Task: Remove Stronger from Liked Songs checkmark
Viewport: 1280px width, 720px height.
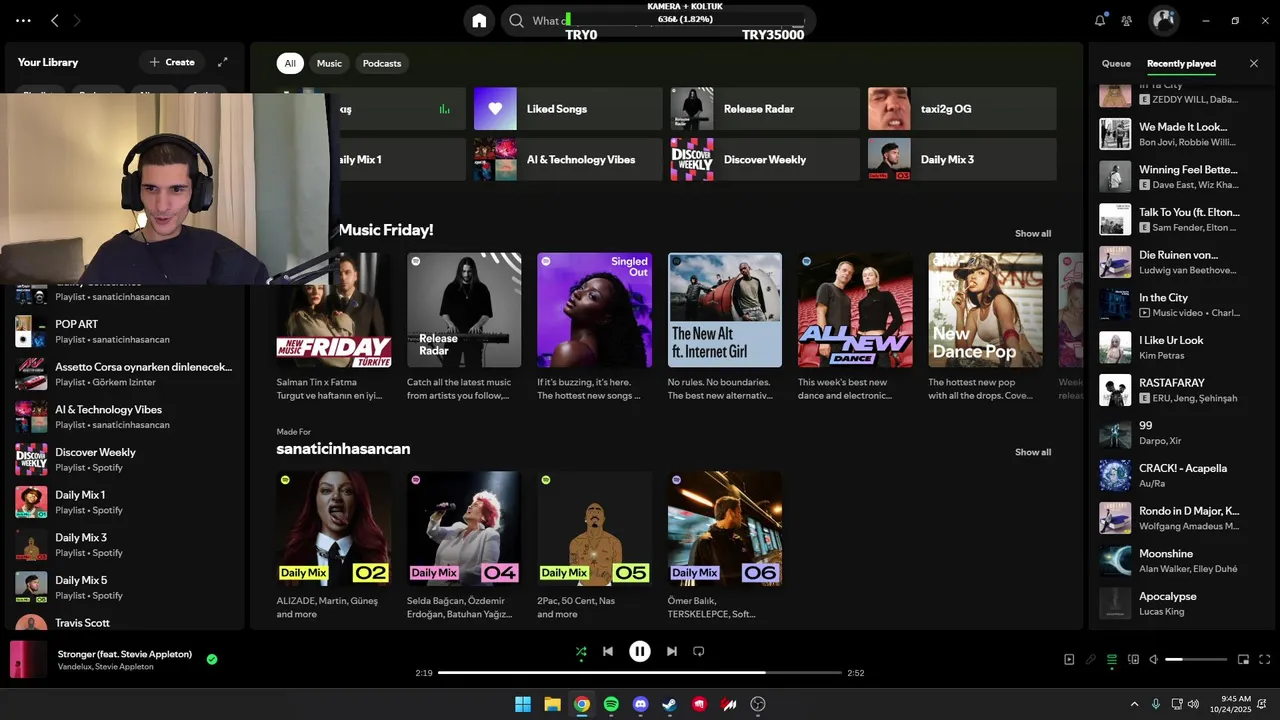Action: (x=212, y=659)
